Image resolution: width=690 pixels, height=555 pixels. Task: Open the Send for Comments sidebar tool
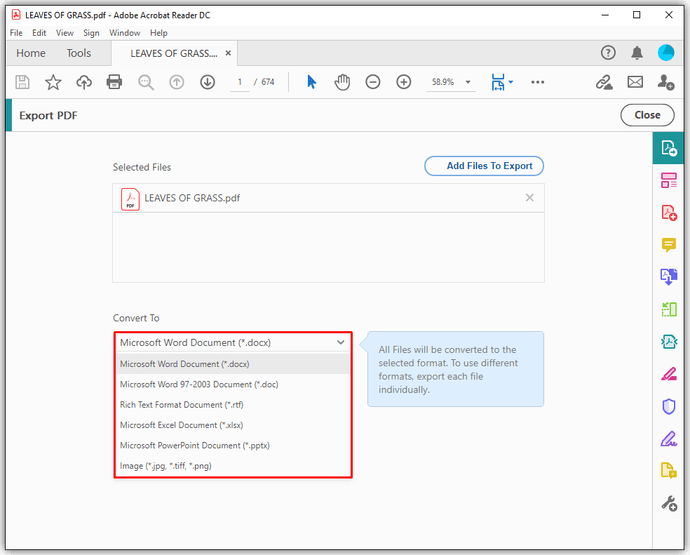point(668,470)
